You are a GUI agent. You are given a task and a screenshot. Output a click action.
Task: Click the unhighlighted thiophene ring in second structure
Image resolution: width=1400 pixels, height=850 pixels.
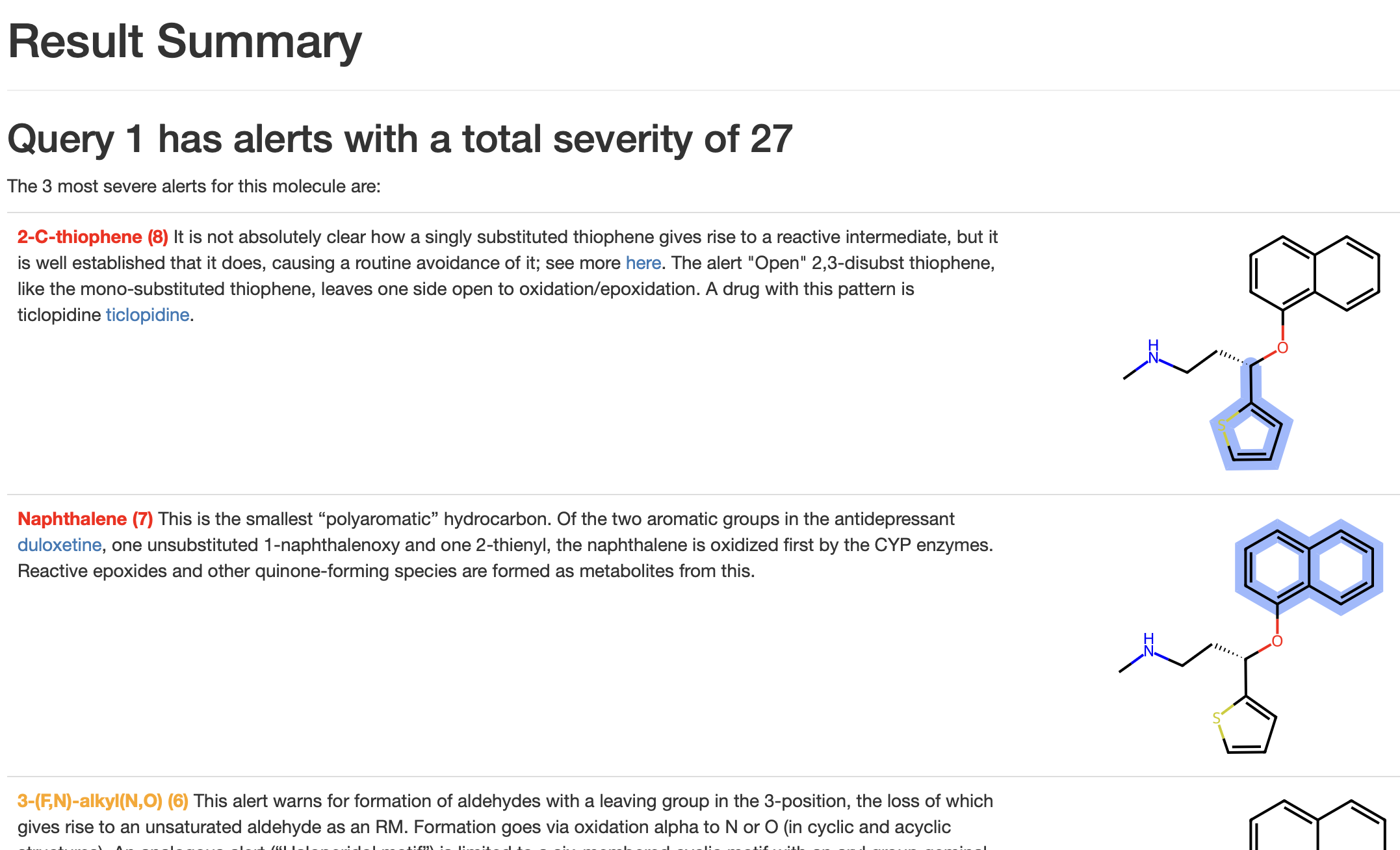point(1246,725)
